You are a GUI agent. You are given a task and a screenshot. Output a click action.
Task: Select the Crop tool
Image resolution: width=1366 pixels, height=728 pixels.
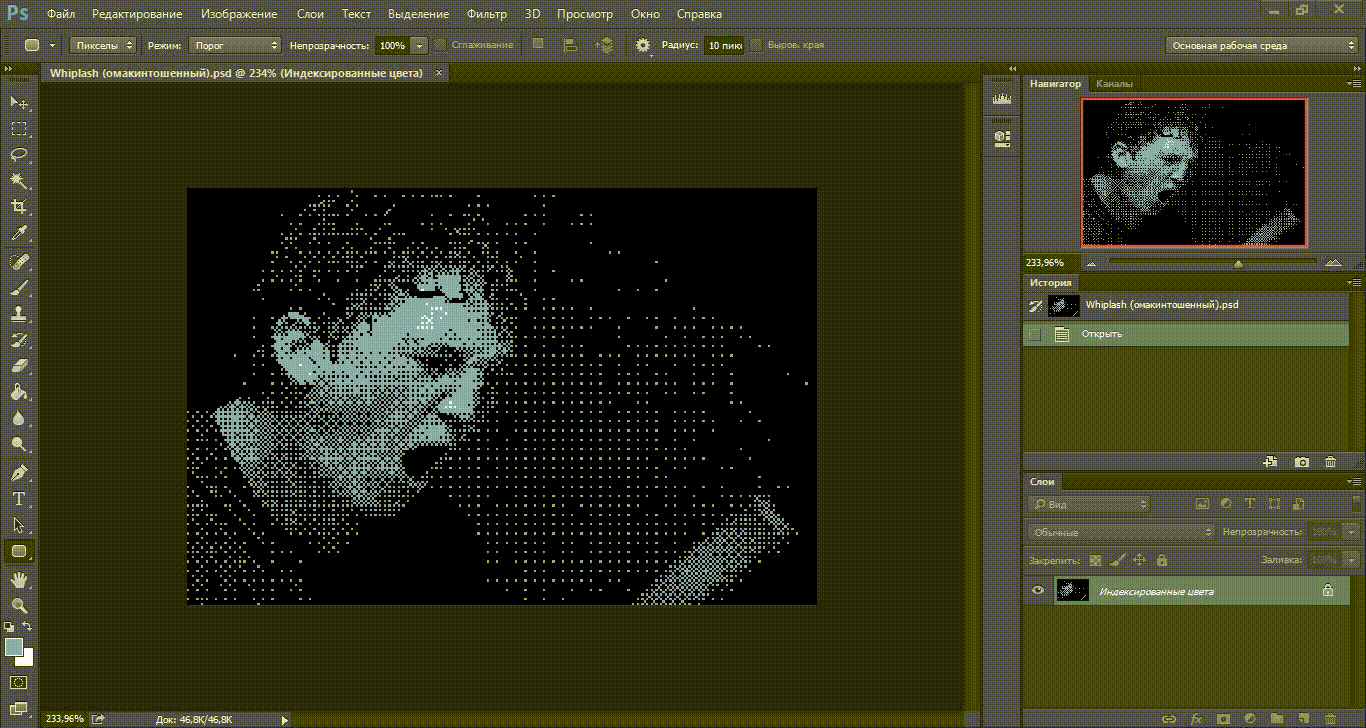19,207
